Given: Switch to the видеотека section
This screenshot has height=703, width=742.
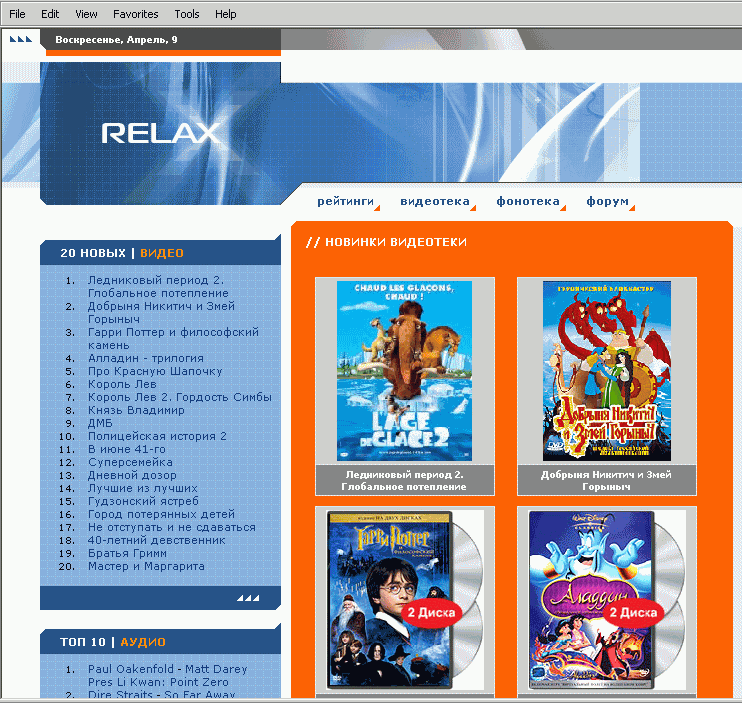Looking at the screenshot, I should coord(434,201).
